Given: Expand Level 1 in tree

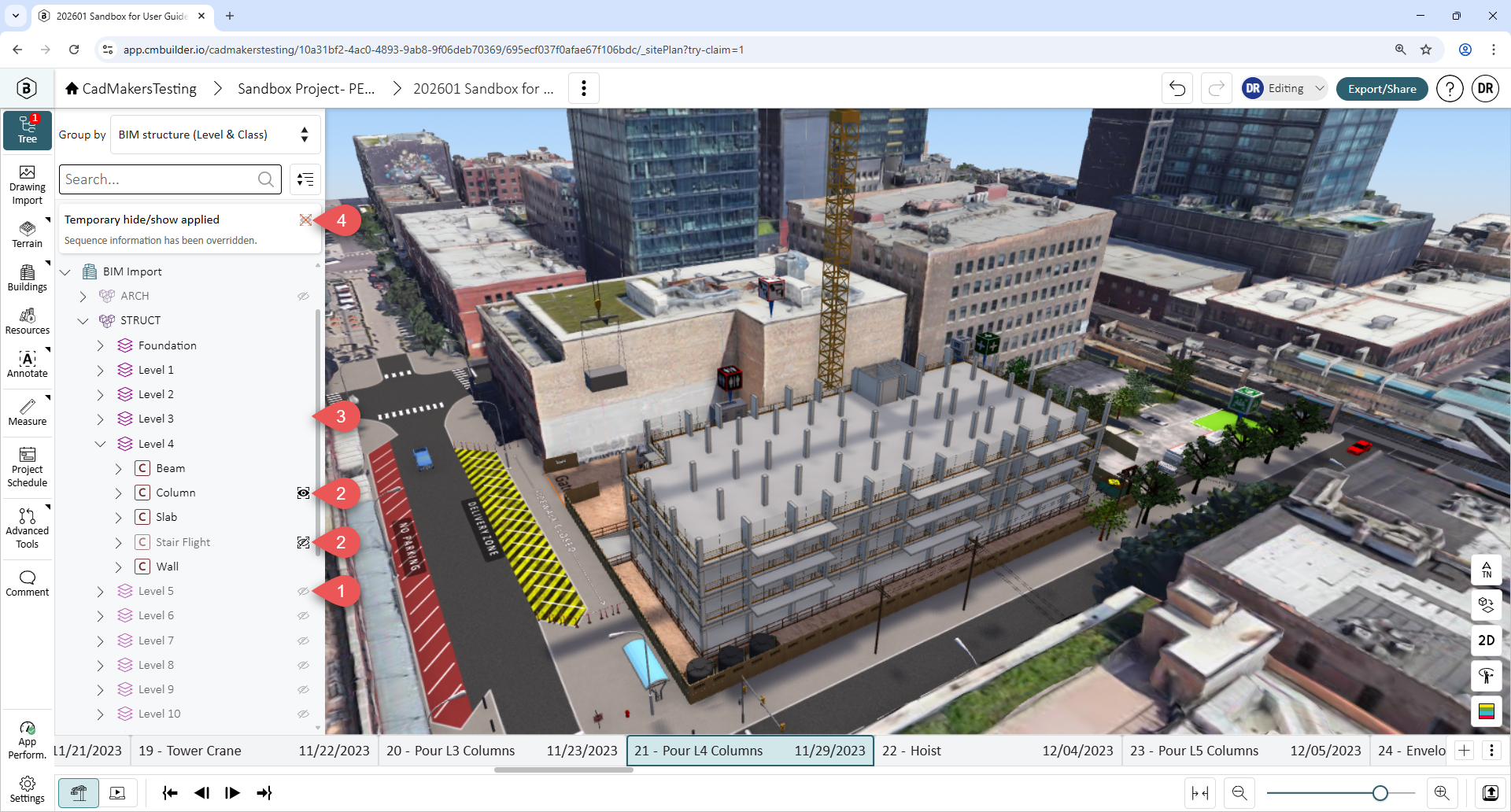Looking at the screenshot, I should tap(100, 371).
